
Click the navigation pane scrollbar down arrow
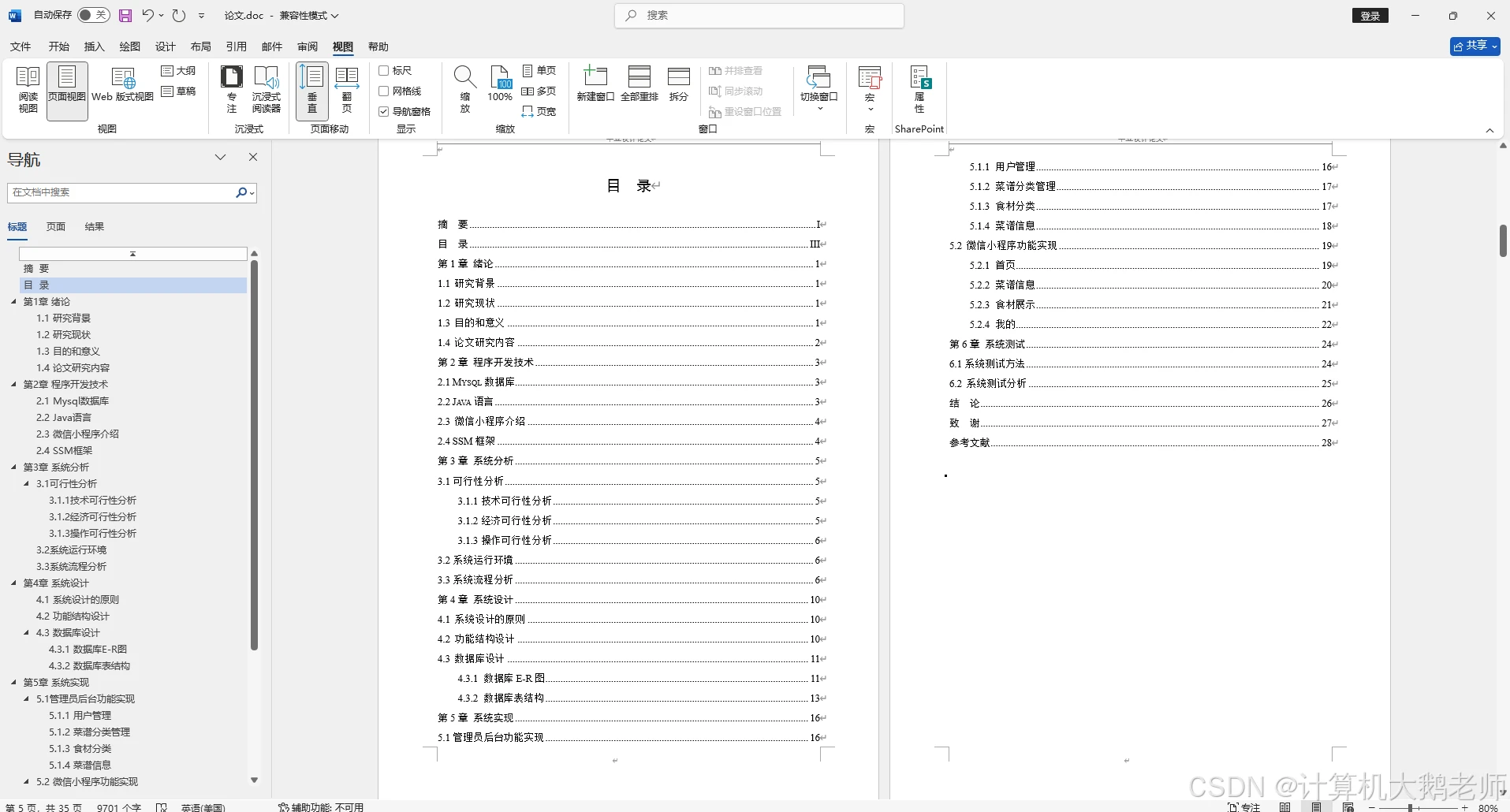coord(254,780)
